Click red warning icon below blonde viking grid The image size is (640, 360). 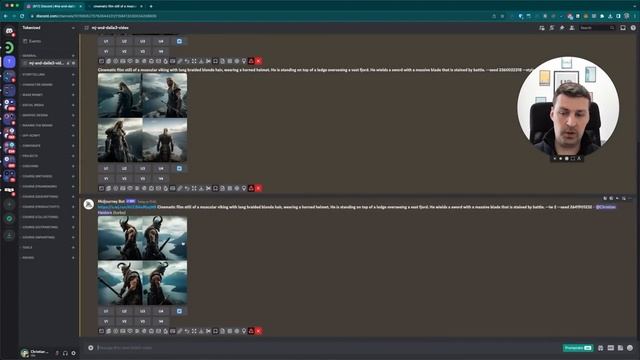pos(251,188)
